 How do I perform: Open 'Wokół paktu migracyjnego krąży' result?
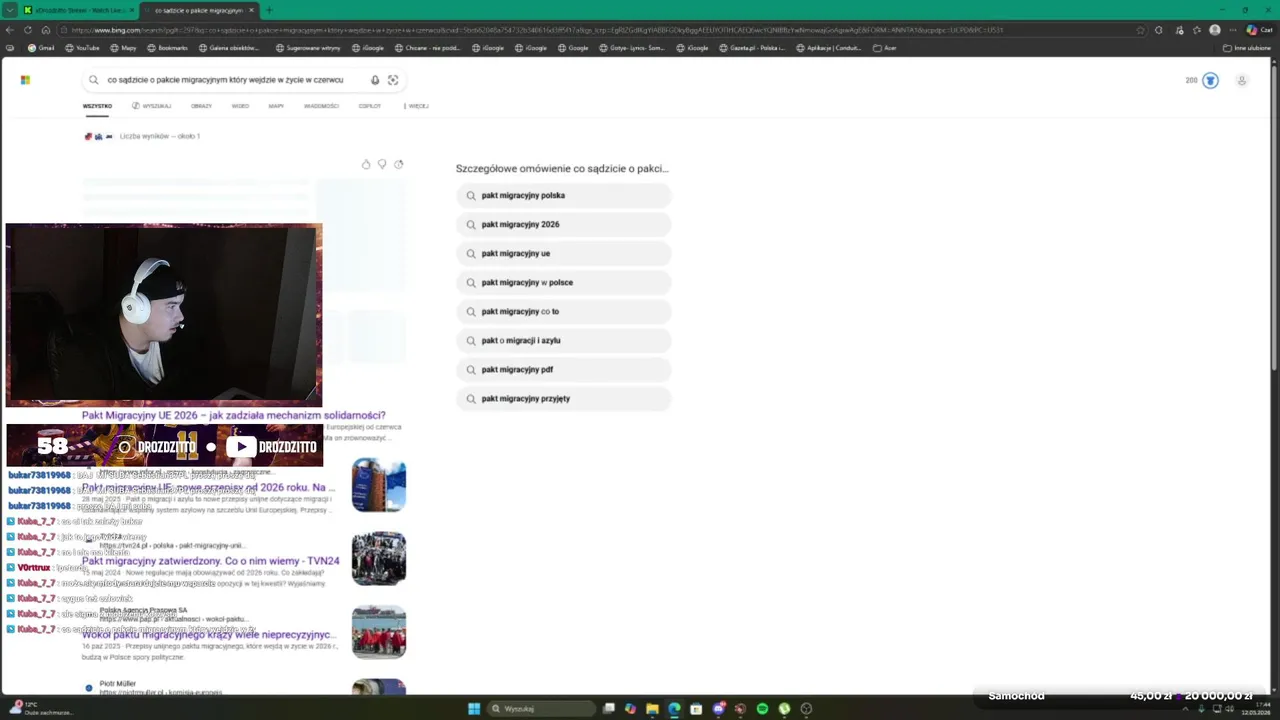209,635
